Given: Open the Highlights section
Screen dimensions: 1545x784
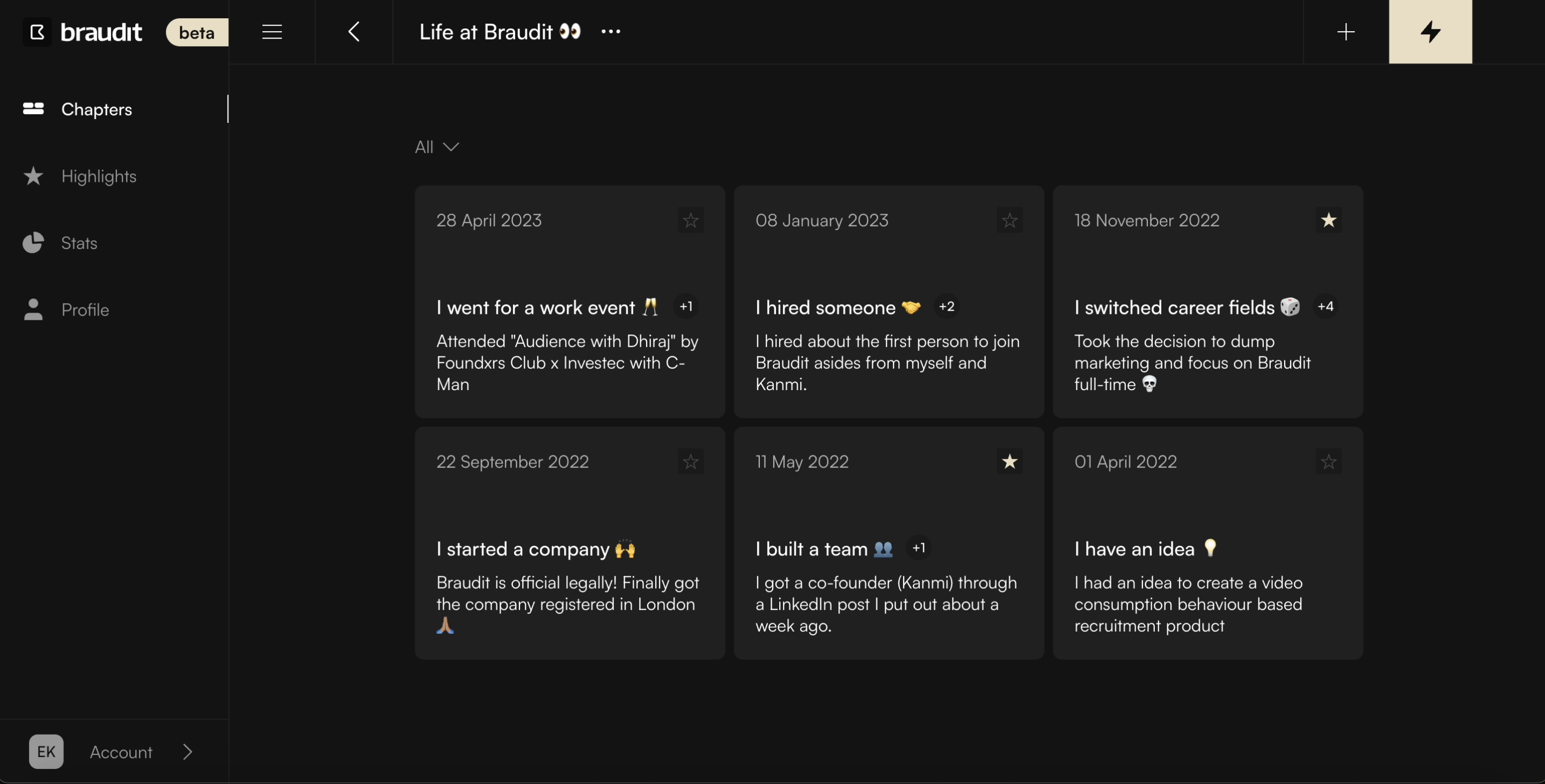Looking at the screenshot, I should [98, 177].
